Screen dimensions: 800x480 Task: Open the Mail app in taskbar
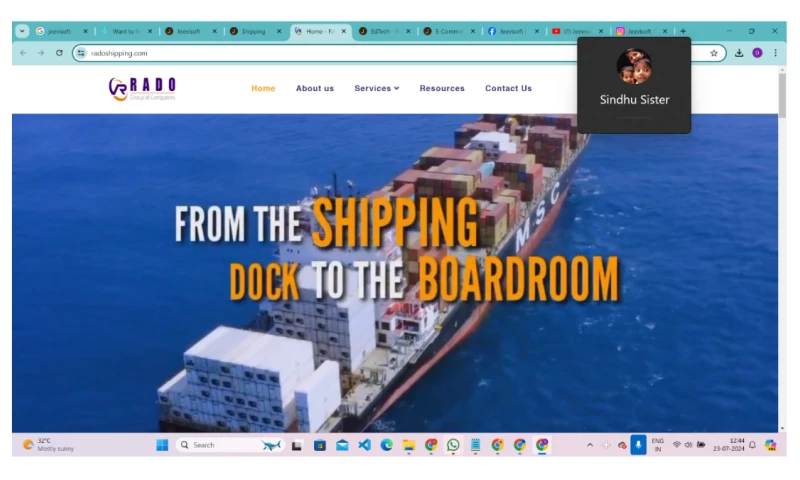342,445
